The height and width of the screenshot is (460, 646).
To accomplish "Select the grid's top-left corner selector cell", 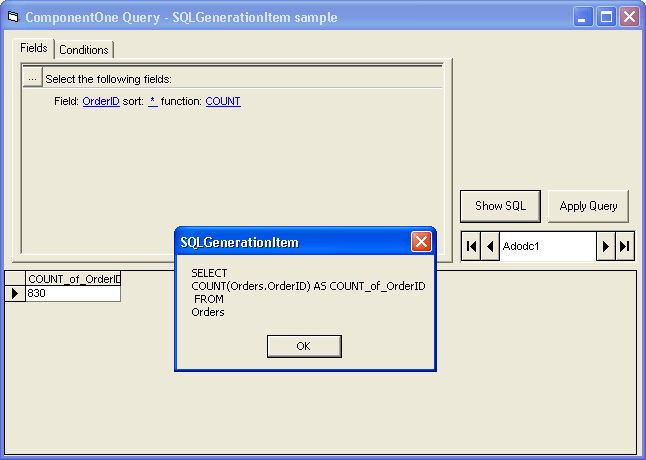I will click(x=15, y=279).
